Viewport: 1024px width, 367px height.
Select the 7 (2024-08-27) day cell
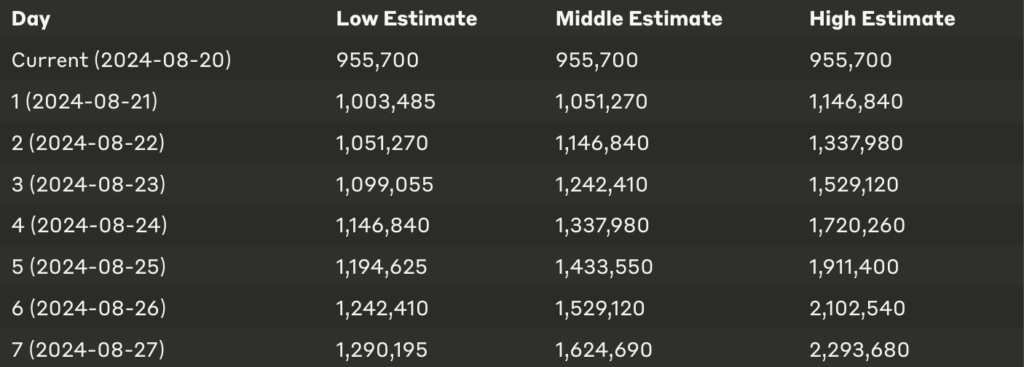pyautogui.click(x=88, y=350)
